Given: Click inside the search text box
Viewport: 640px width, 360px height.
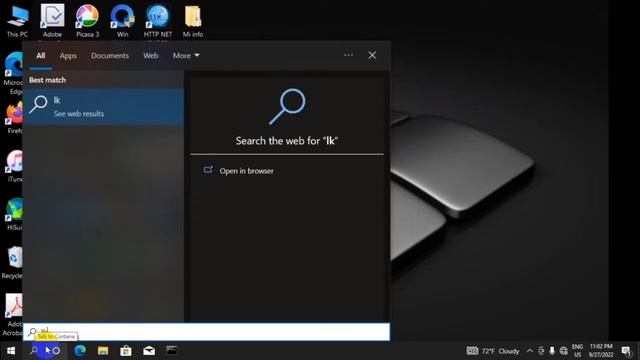Looking at the screenshot, I should [206, 332].
